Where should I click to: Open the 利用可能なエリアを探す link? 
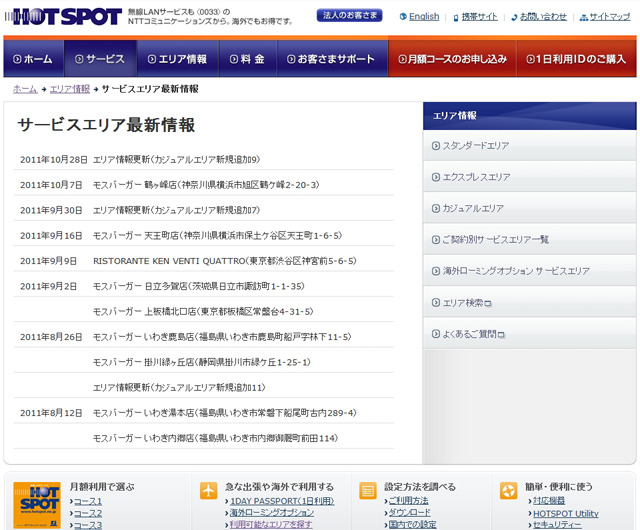271,525
